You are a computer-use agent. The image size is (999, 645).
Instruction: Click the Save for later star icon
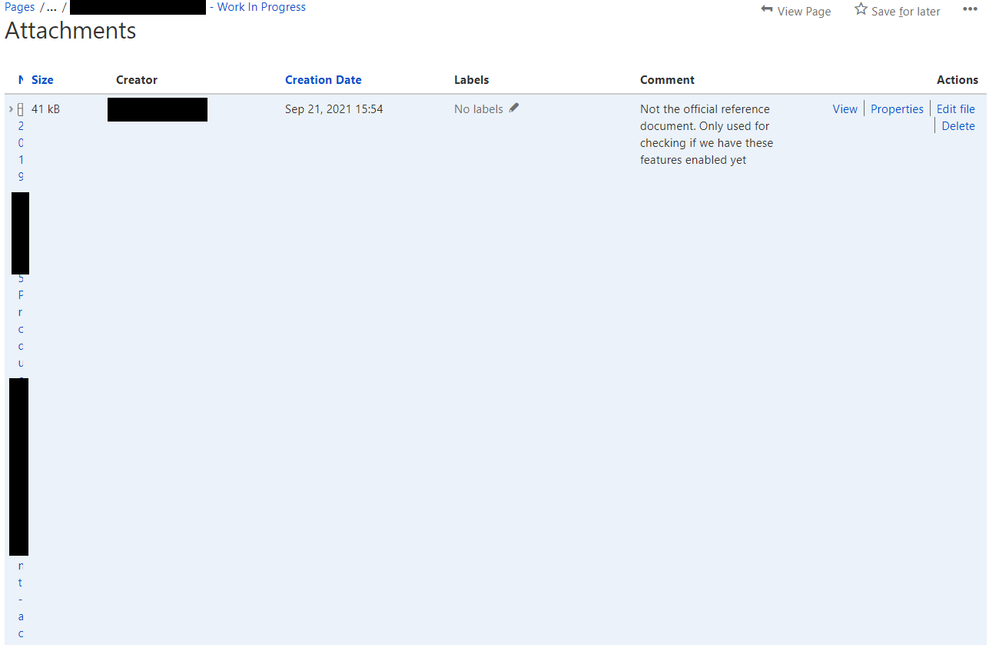click(861, 10)
